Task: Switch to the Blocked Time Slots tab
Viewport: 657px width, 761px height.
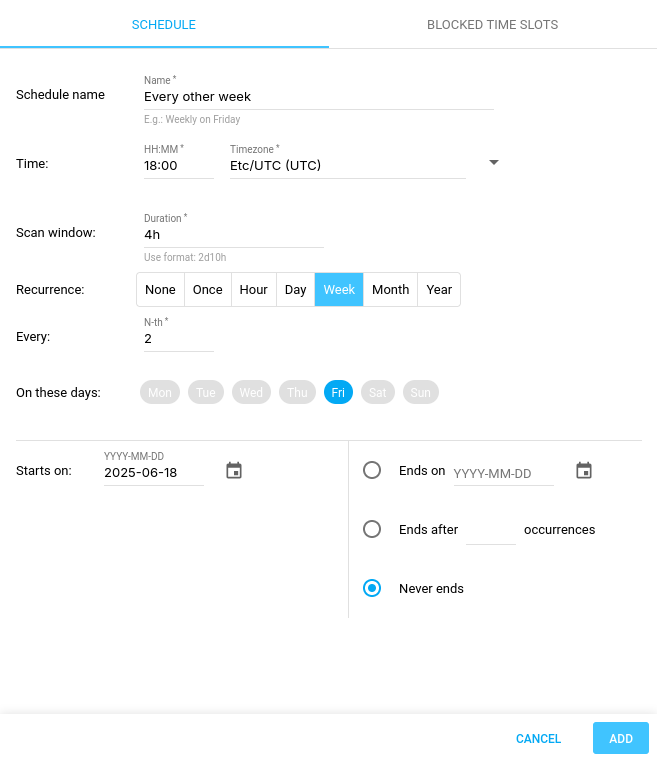Action: point(492,24)
